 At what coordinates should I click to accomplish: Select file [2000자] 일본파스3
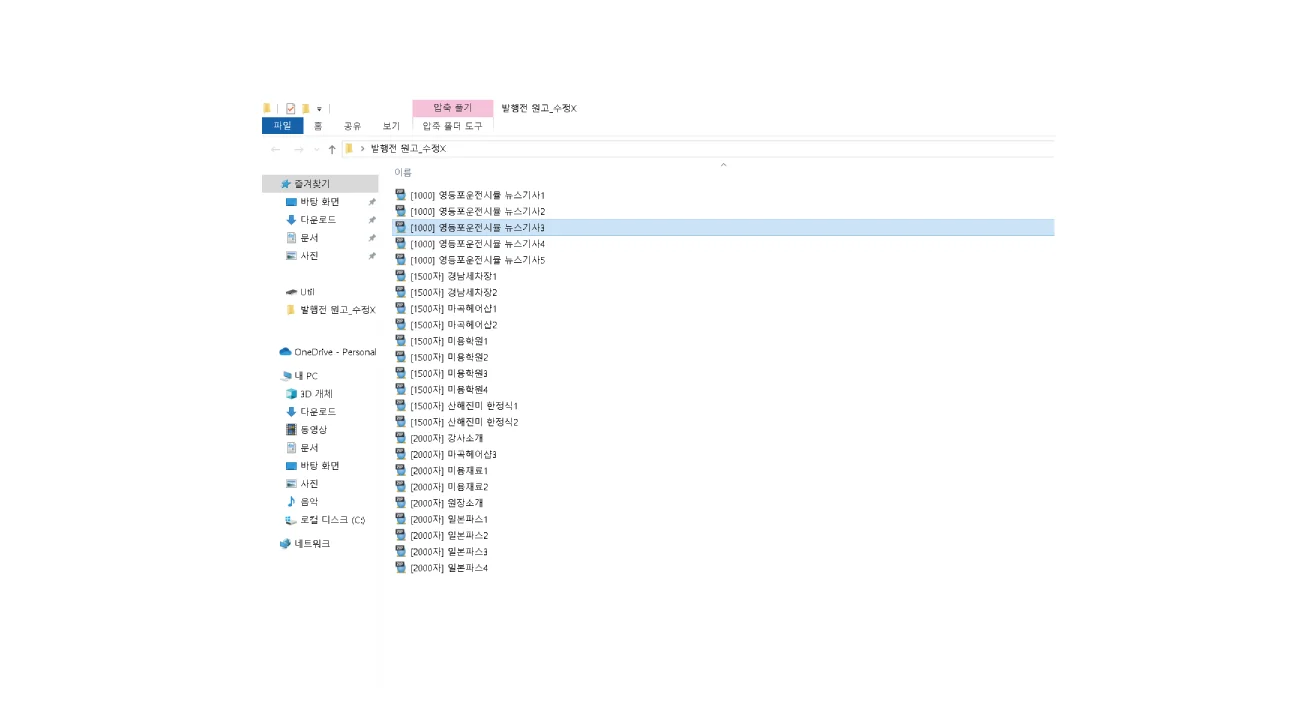click(x=449, y=551)
